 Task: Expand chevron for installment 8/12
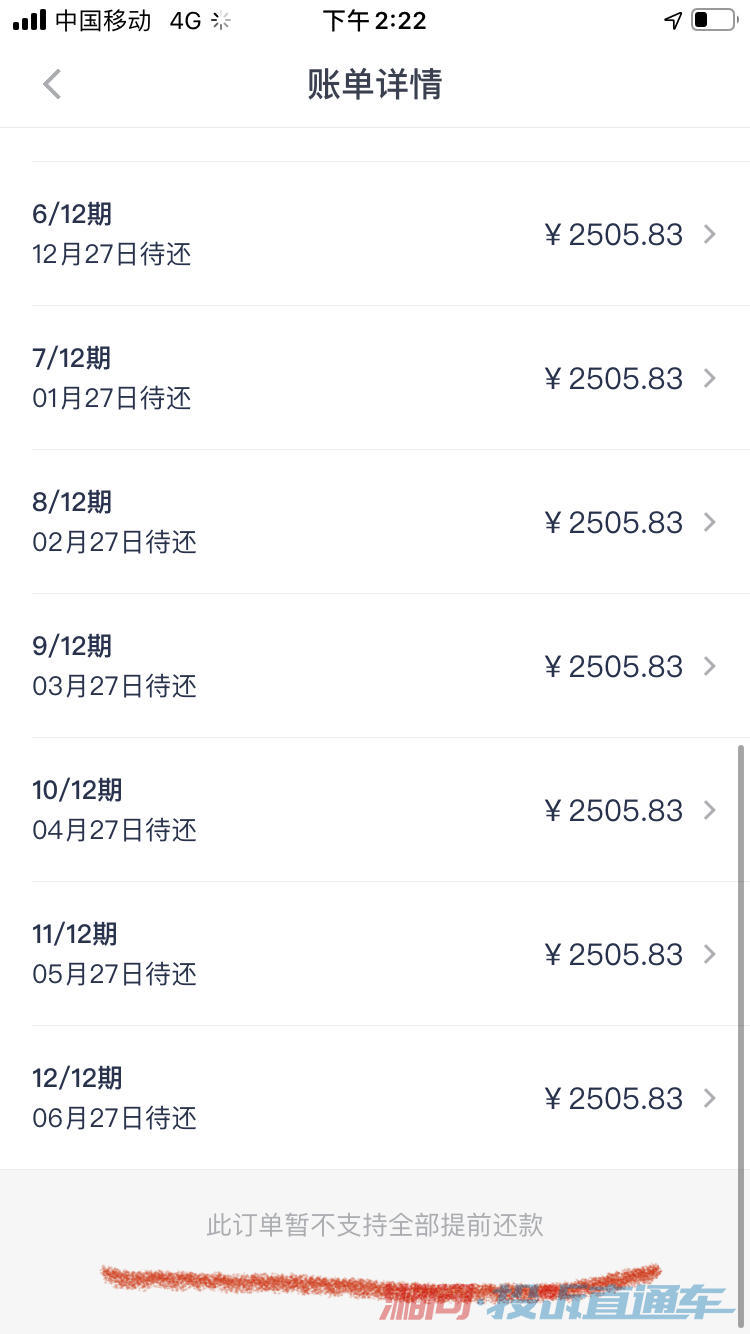[x=710, y=522]
